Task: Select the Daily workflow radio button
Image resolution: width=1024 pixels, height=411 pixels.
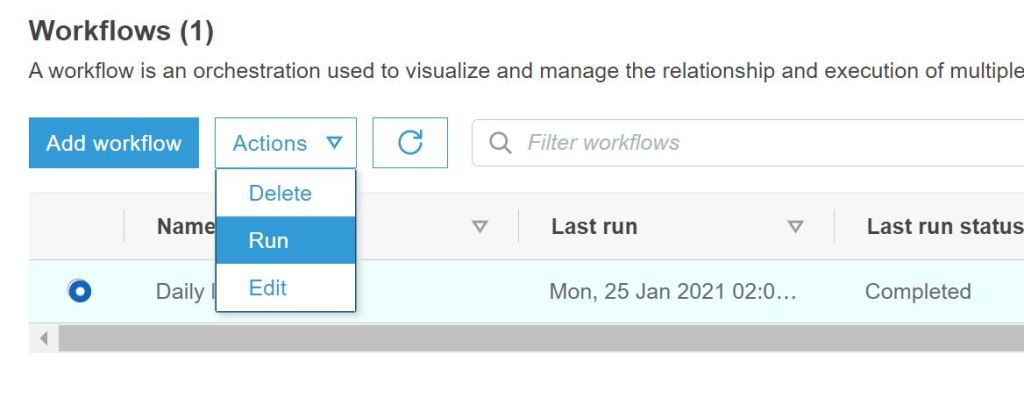Action: pos(78,291)
